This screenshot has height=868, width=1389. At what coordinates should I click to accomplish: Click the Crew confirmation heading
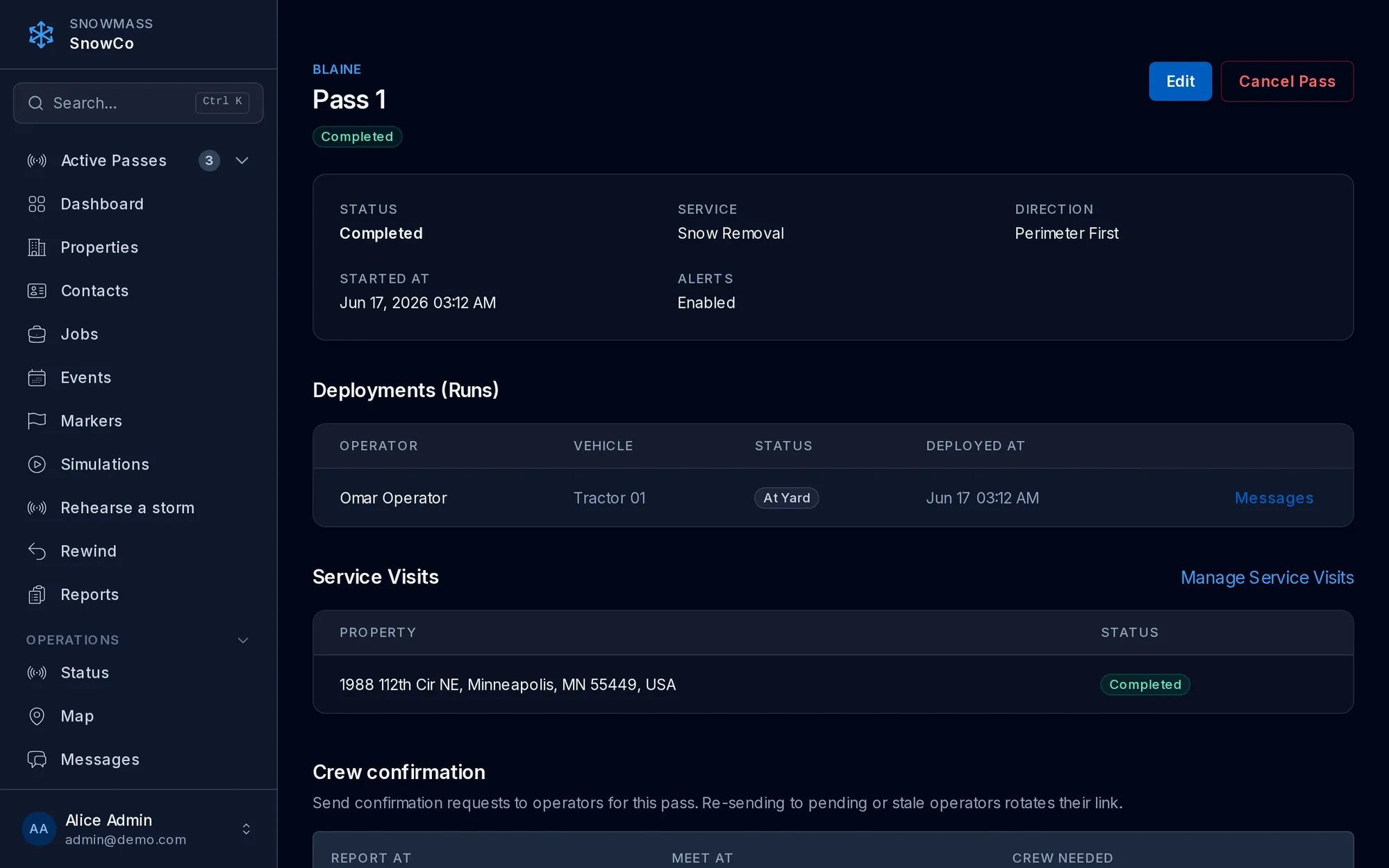(x=399, y=772)
